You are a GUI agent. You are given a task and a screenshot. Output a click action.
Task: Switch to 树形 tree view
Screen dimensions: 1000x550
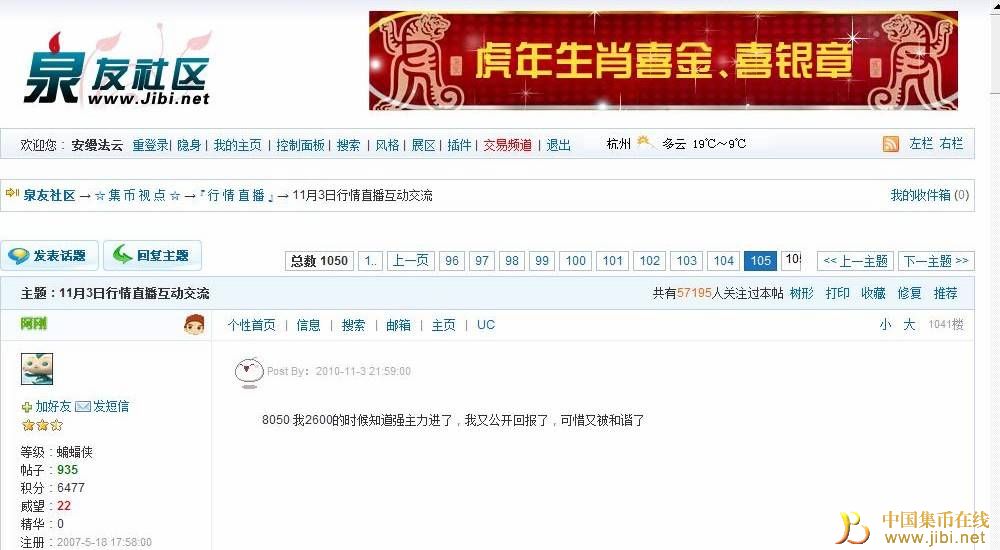click(x=802, y=294)
